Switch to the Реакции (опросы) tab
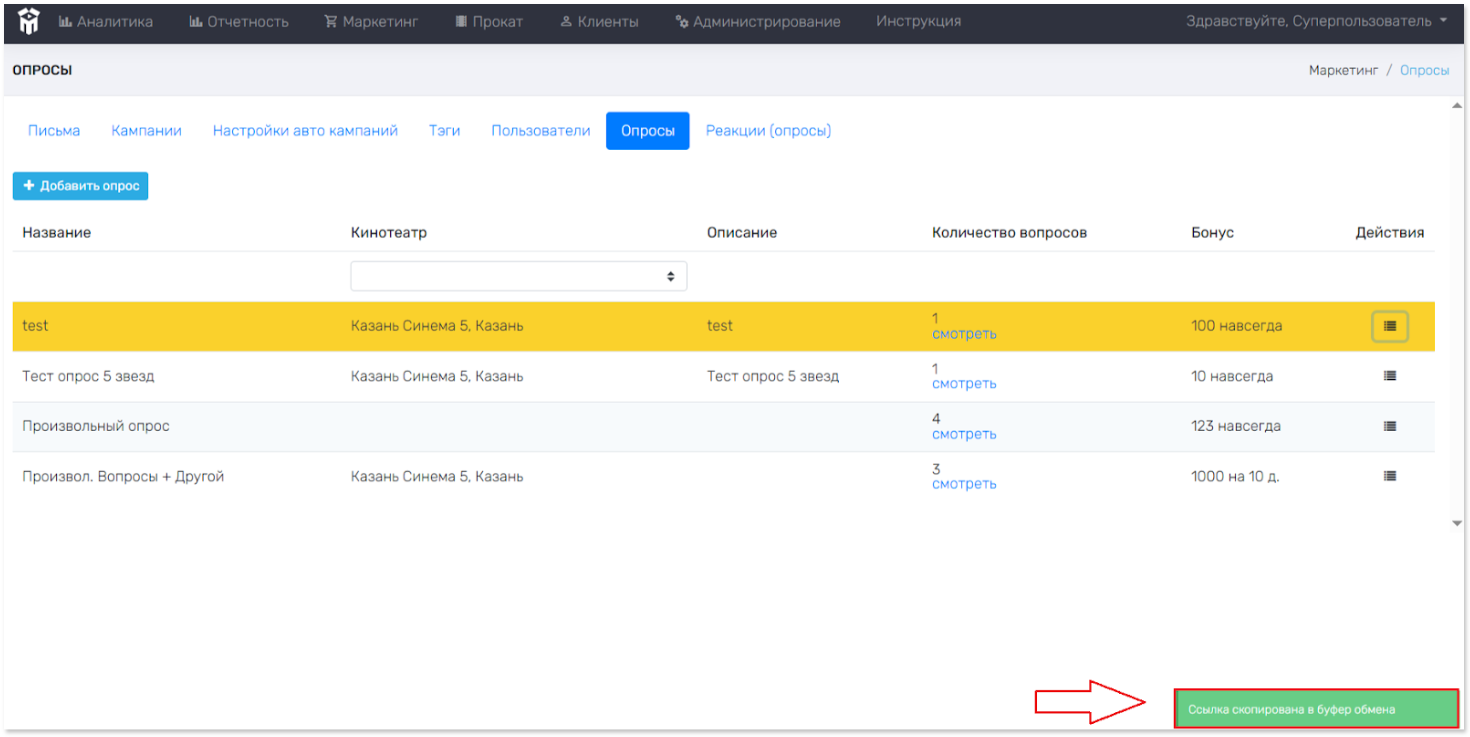 coord(768,130)
